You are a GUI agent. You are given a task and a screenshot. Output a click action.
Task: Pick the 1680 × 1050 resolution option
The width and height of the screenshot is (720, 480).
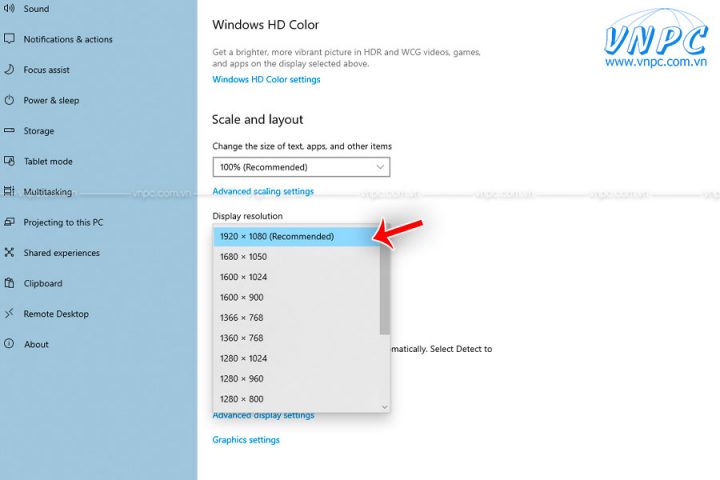243,257
